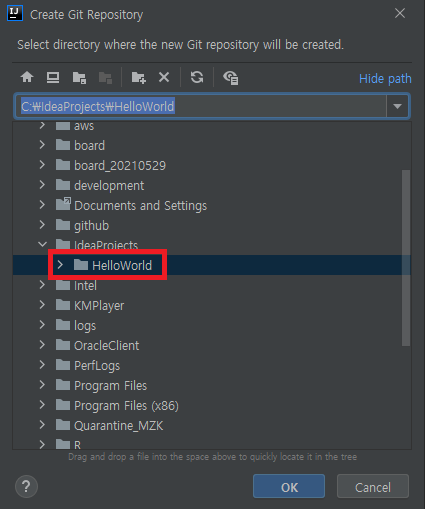
Task: Click the tree vertical scrollbar thumb
Action: 406,258
